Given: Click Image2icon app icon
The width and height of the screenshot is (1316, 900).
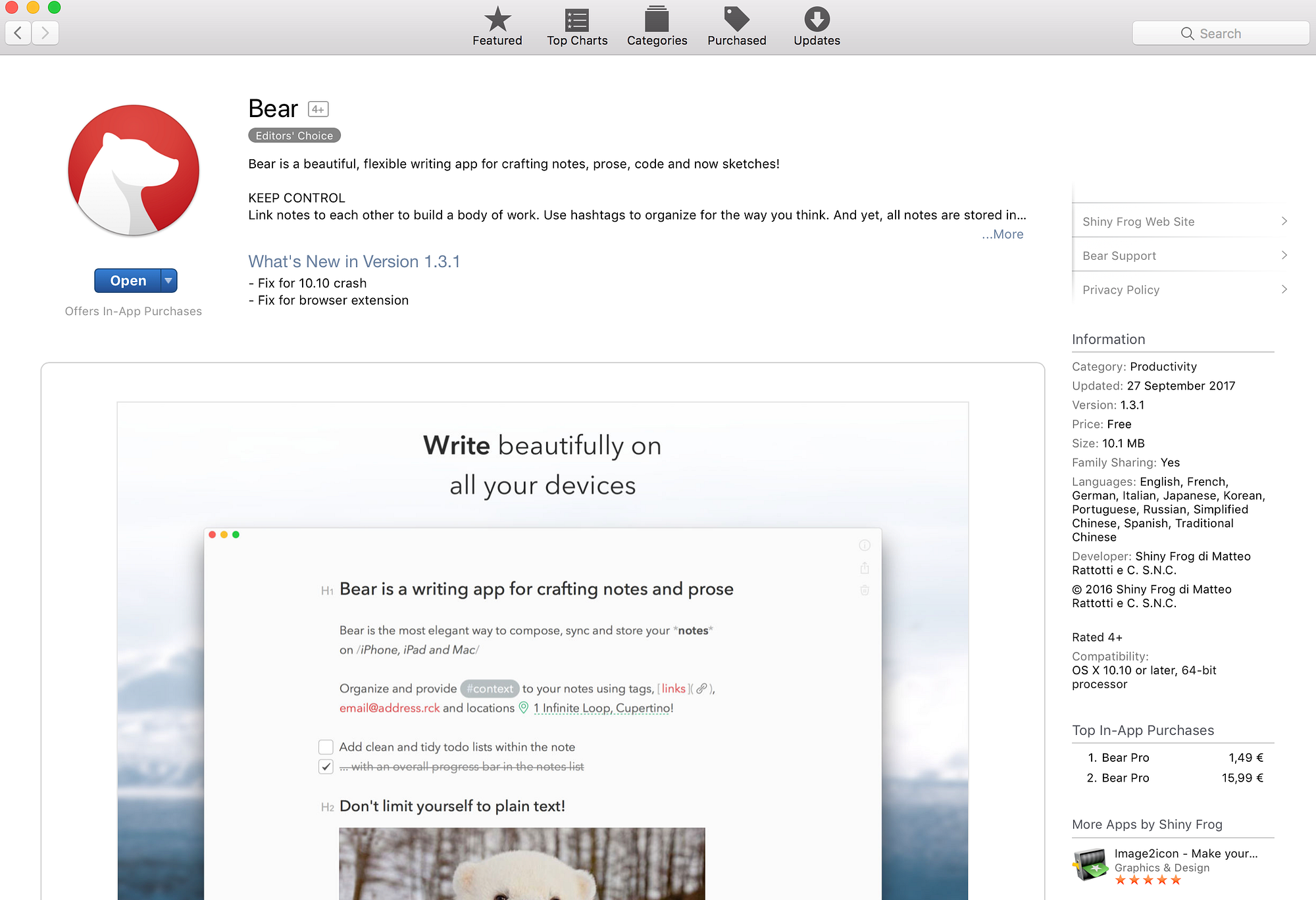Looking at the screenshot, I should (1090, 864).
